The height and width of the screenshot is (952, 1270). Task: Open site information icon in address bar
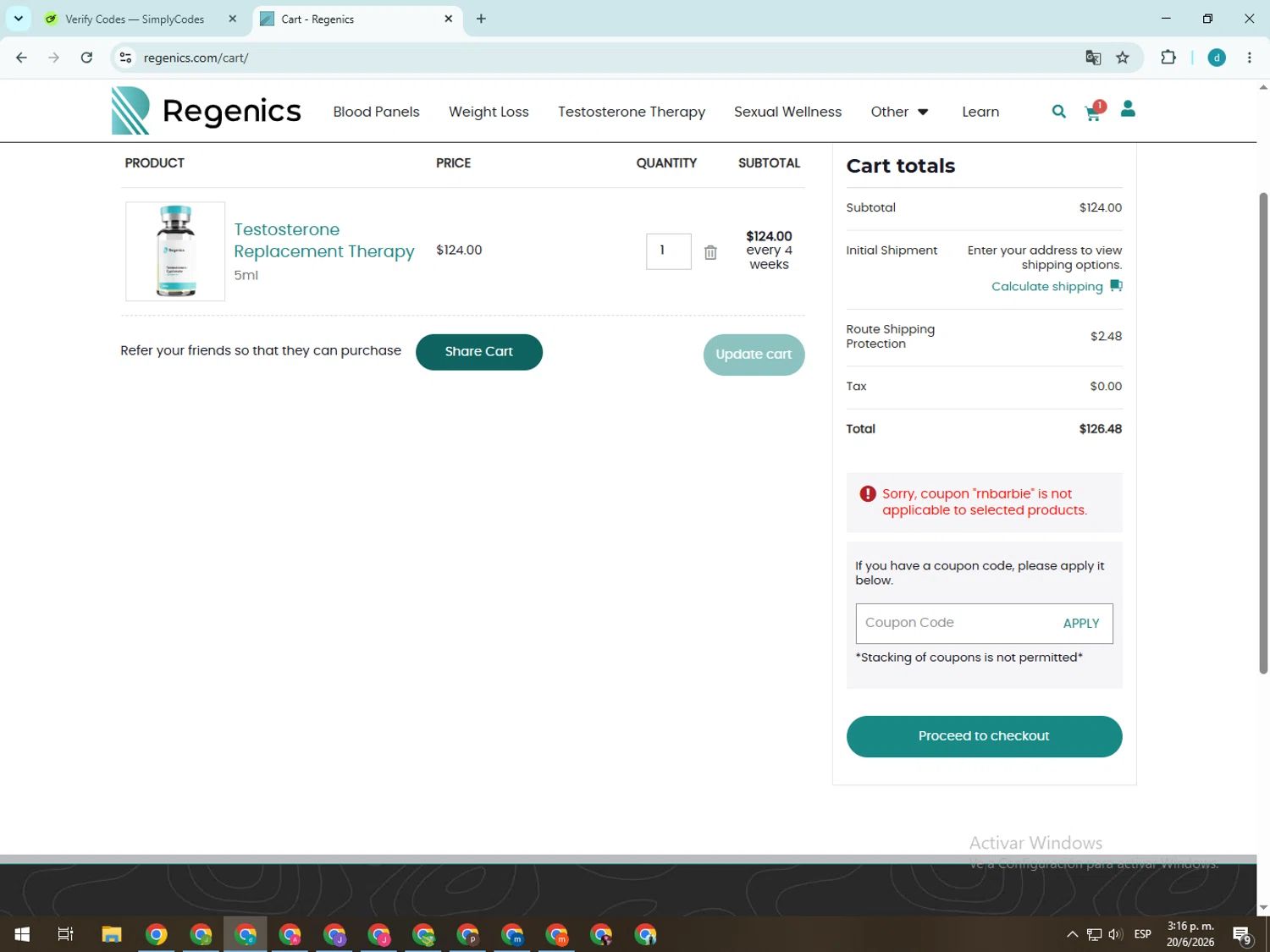[x=125, y=58]
